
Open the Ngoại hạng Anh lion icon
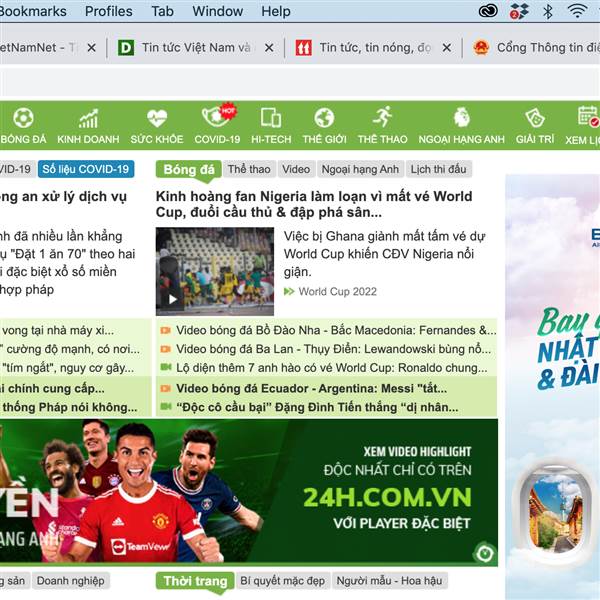coord(461,117)
